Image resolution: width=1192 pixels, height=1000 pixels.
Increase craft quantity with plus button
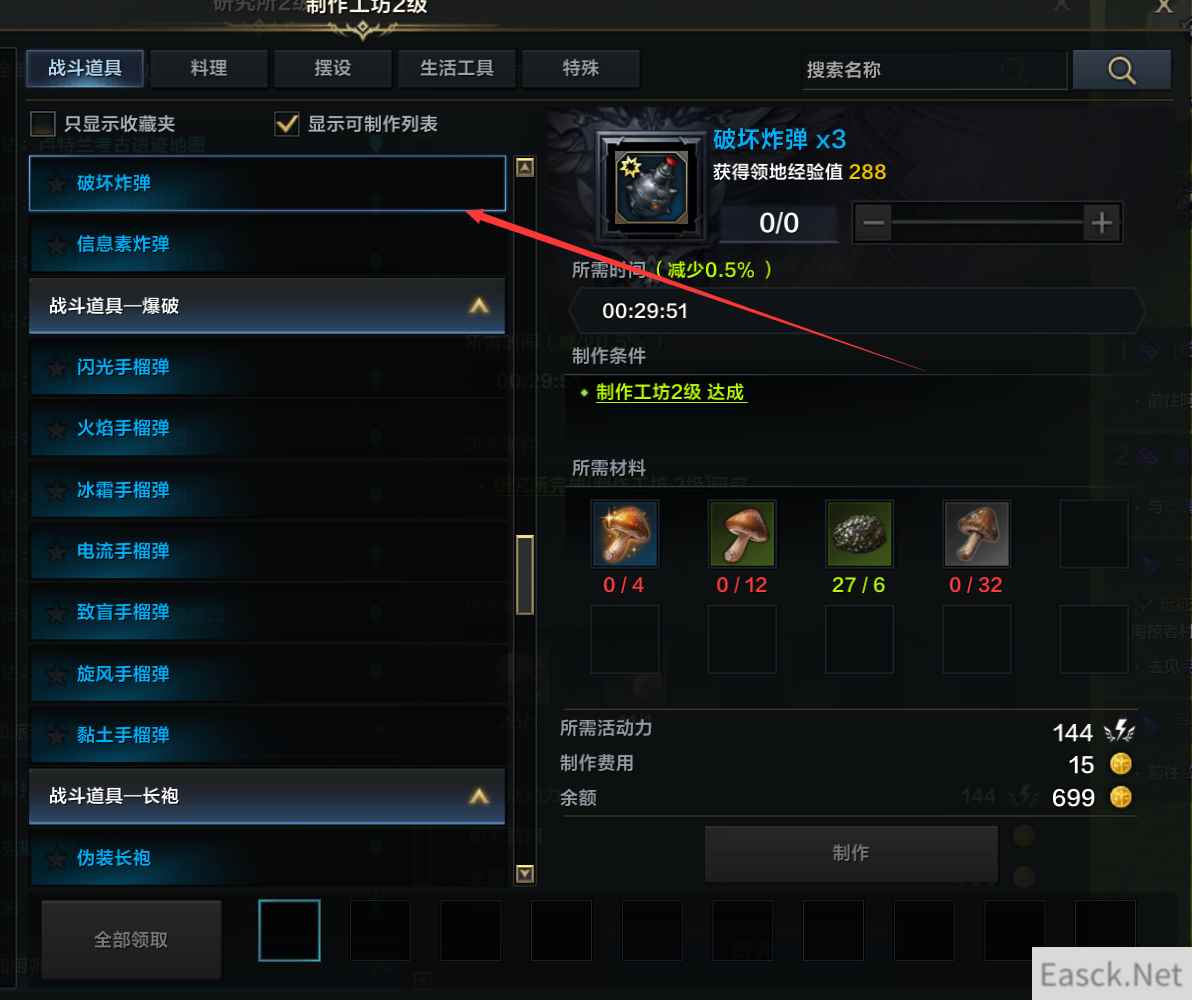tap(1102, 223)
